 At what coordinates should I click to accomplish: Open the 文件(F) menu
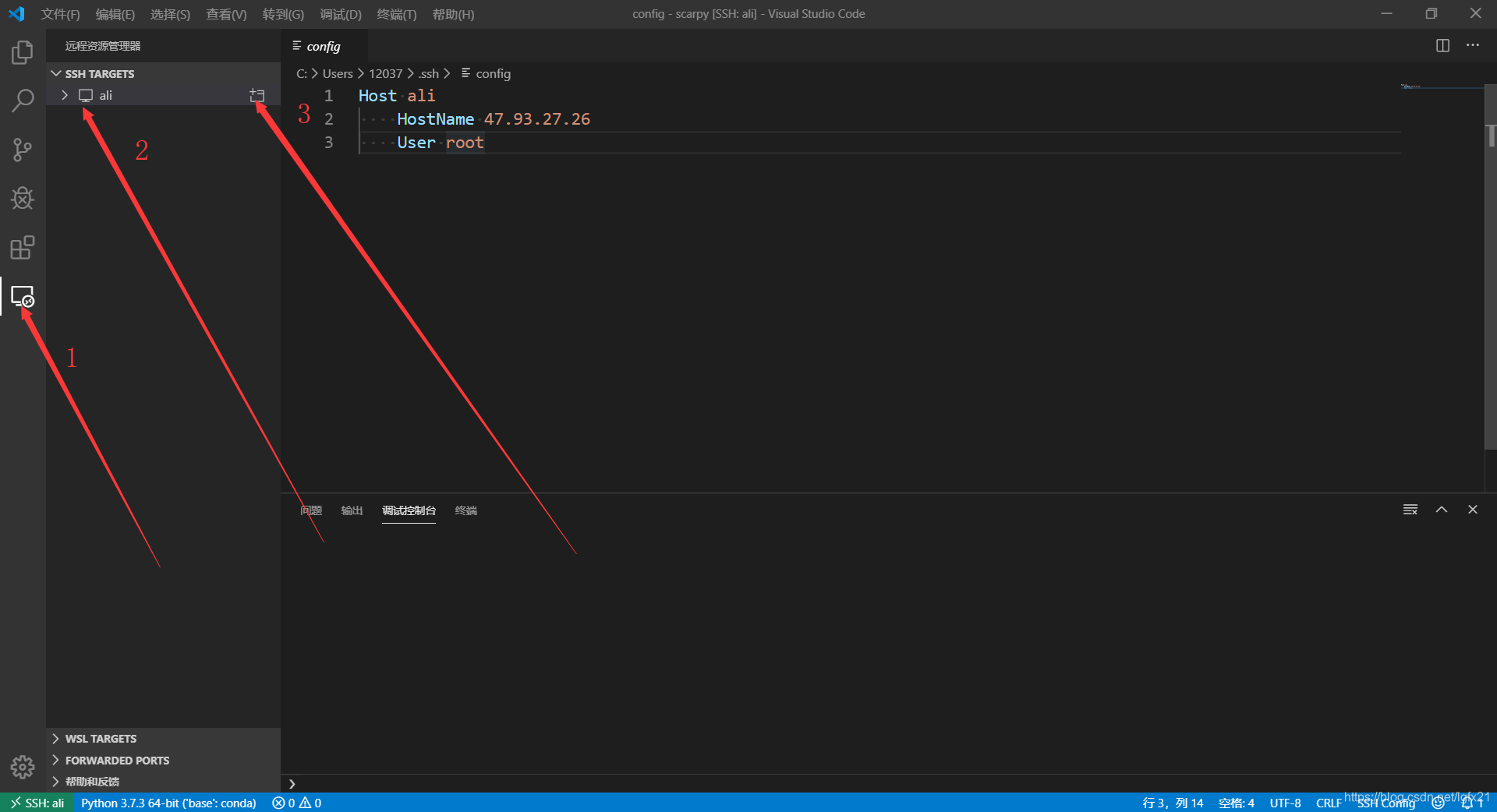(x=60, y=14)
